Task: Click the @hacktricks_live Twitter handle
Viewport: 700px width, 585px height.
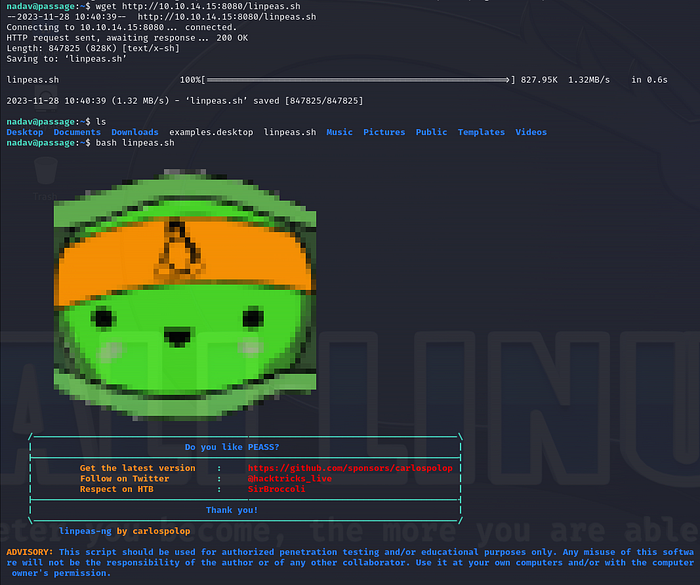Action: [x=290, y=479]
